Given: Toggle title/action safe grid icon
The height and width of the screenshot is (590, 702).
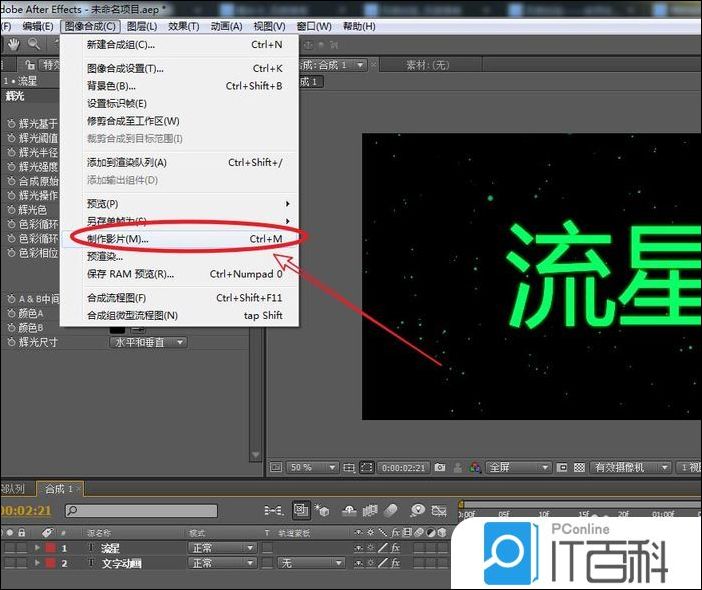Looking at the screenshot, I should pos(349,468).
